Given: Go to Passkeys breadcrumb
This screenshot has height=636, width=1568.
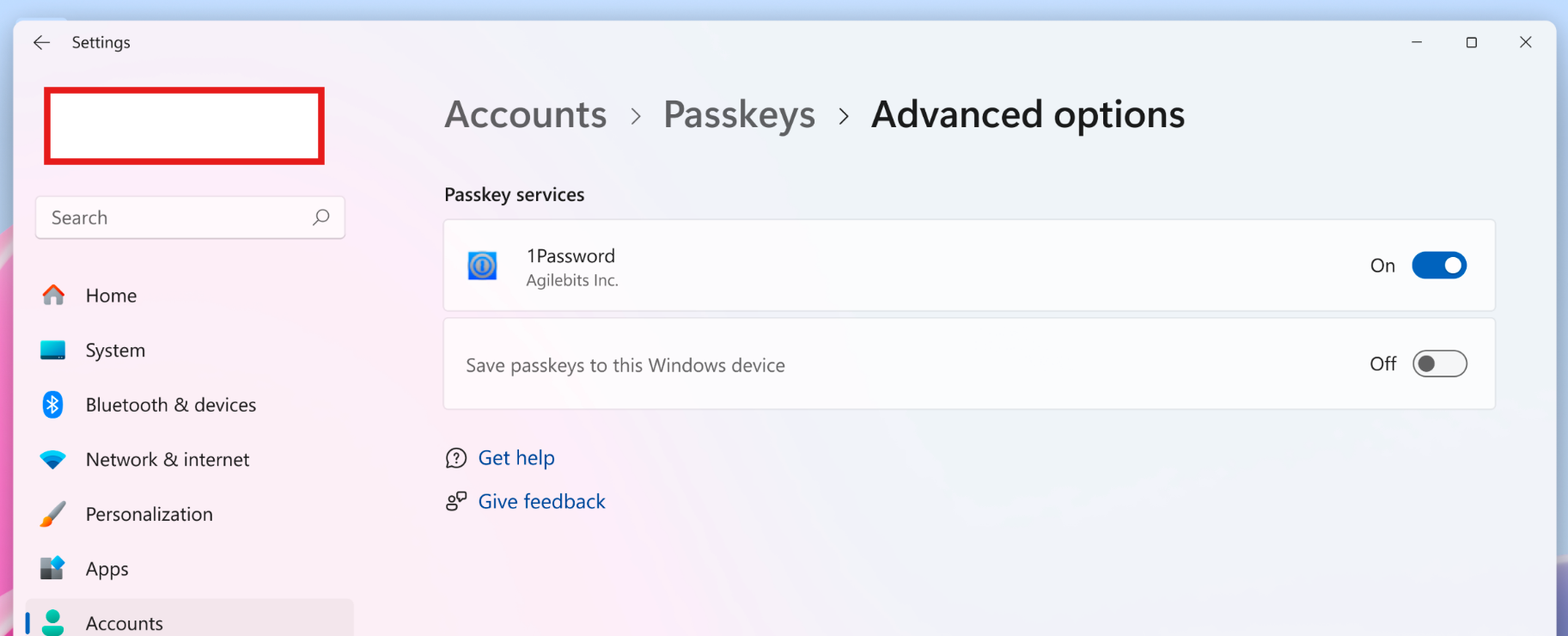Looking at the screenshot, I should pos(739,114).
